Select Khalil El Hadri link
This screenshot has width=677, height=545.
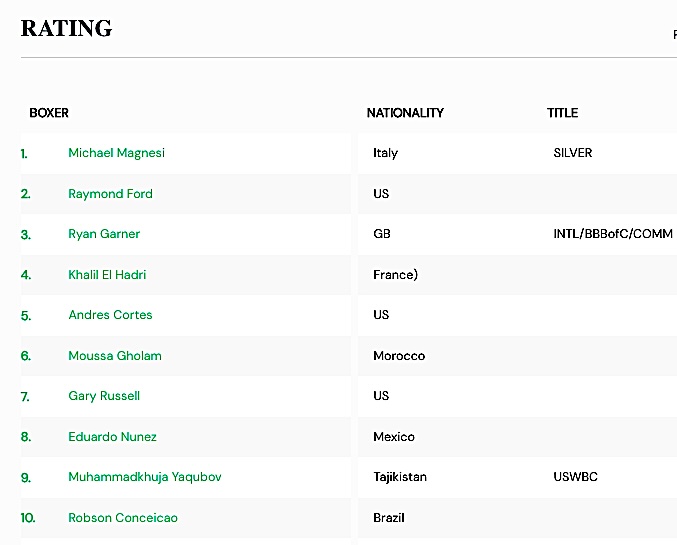[107, 275]
